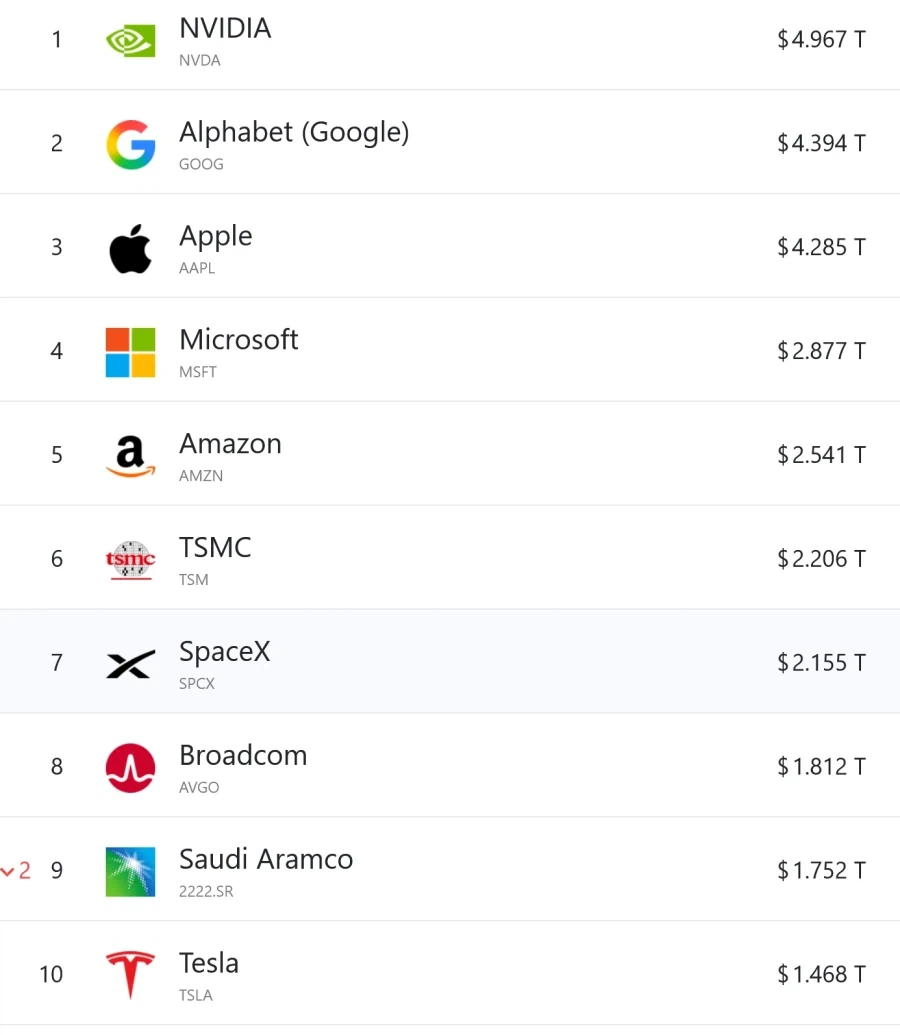Click the Amazon smile logo

click(x=130, y=456)
